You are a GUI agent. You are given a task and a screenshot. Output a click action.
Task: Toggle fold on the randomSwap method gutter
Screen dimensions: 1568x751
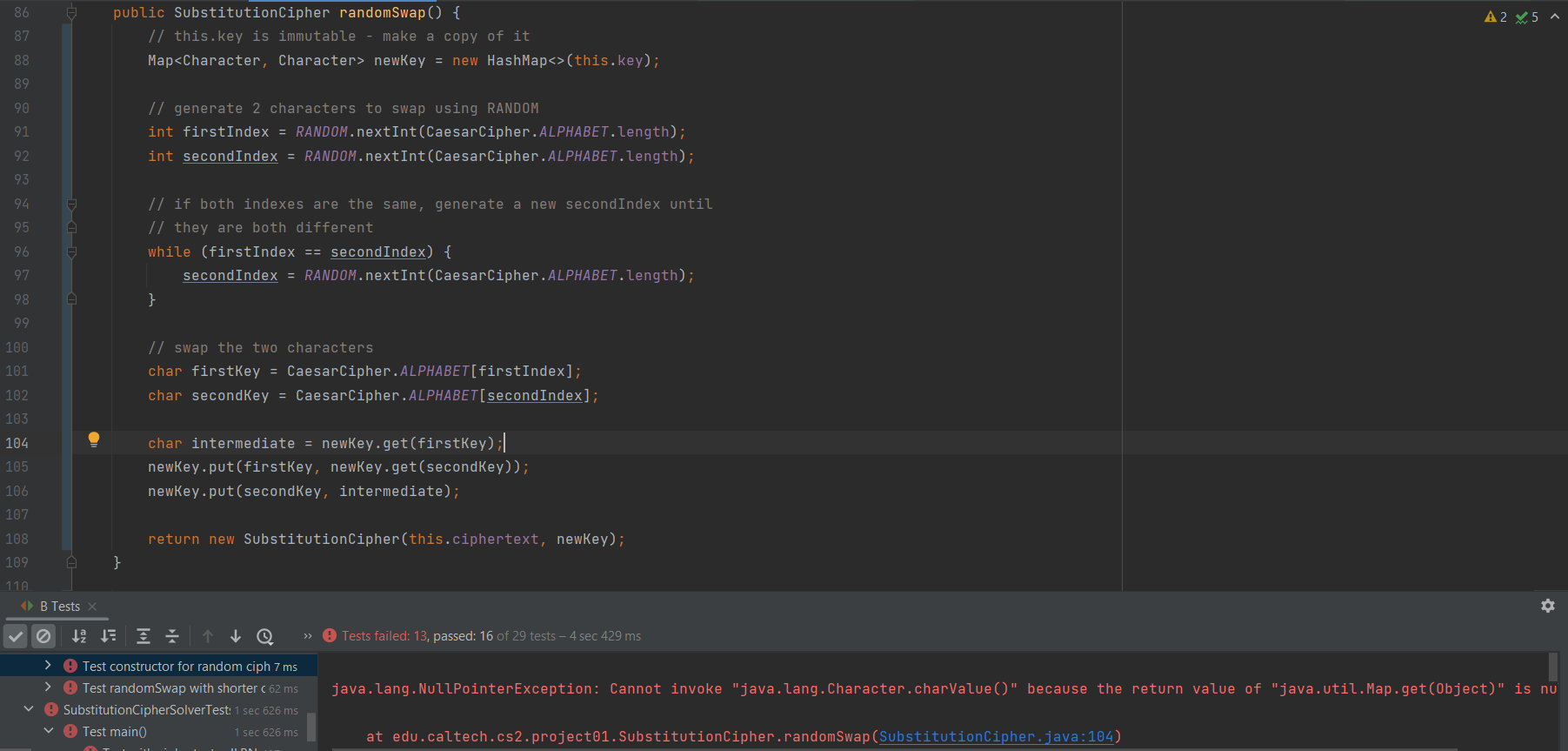coord(72,13)
